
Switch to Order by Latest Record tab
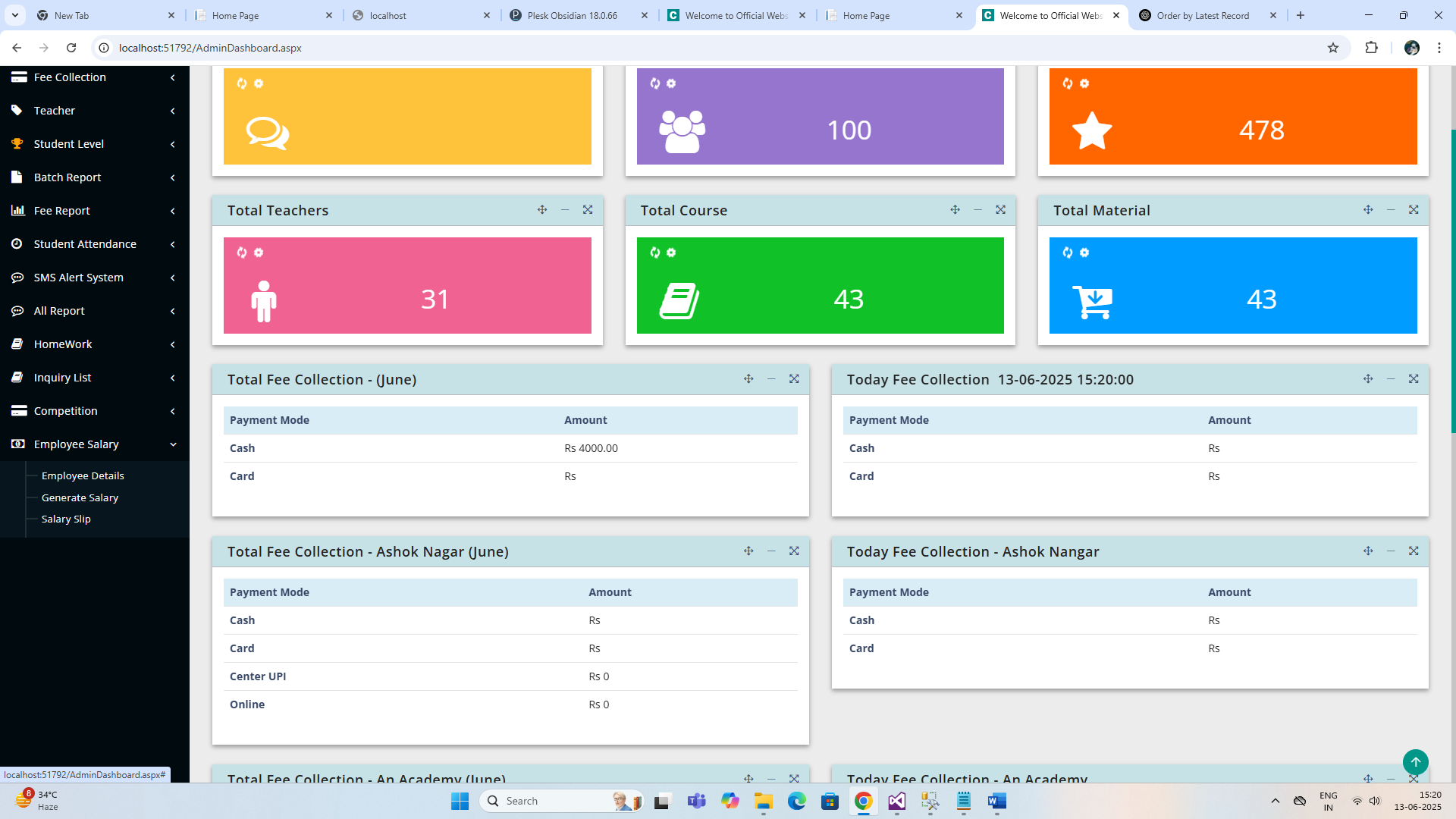point(1203,15)
